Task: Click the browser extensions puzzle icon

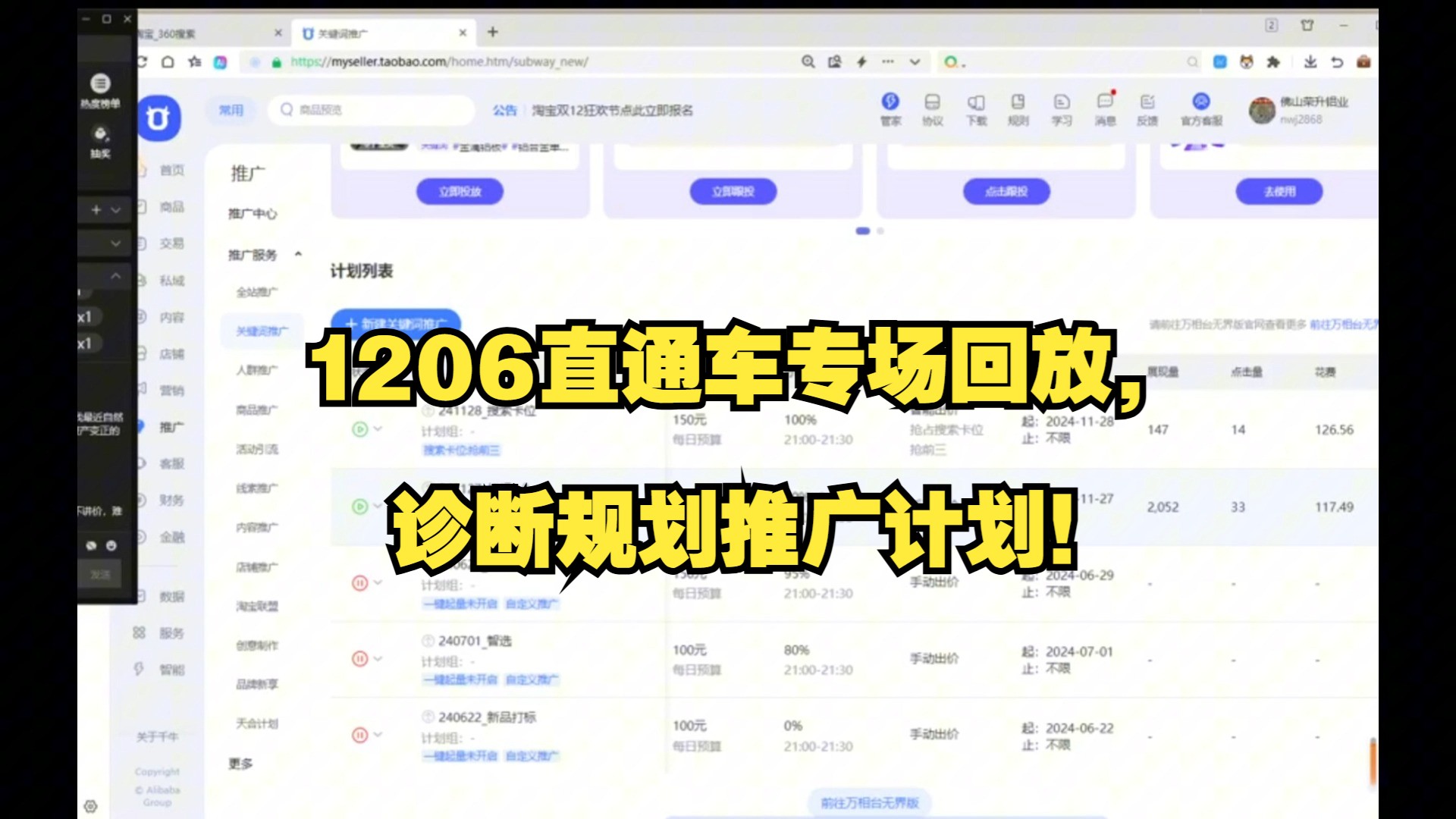Action: [1273, 62]
